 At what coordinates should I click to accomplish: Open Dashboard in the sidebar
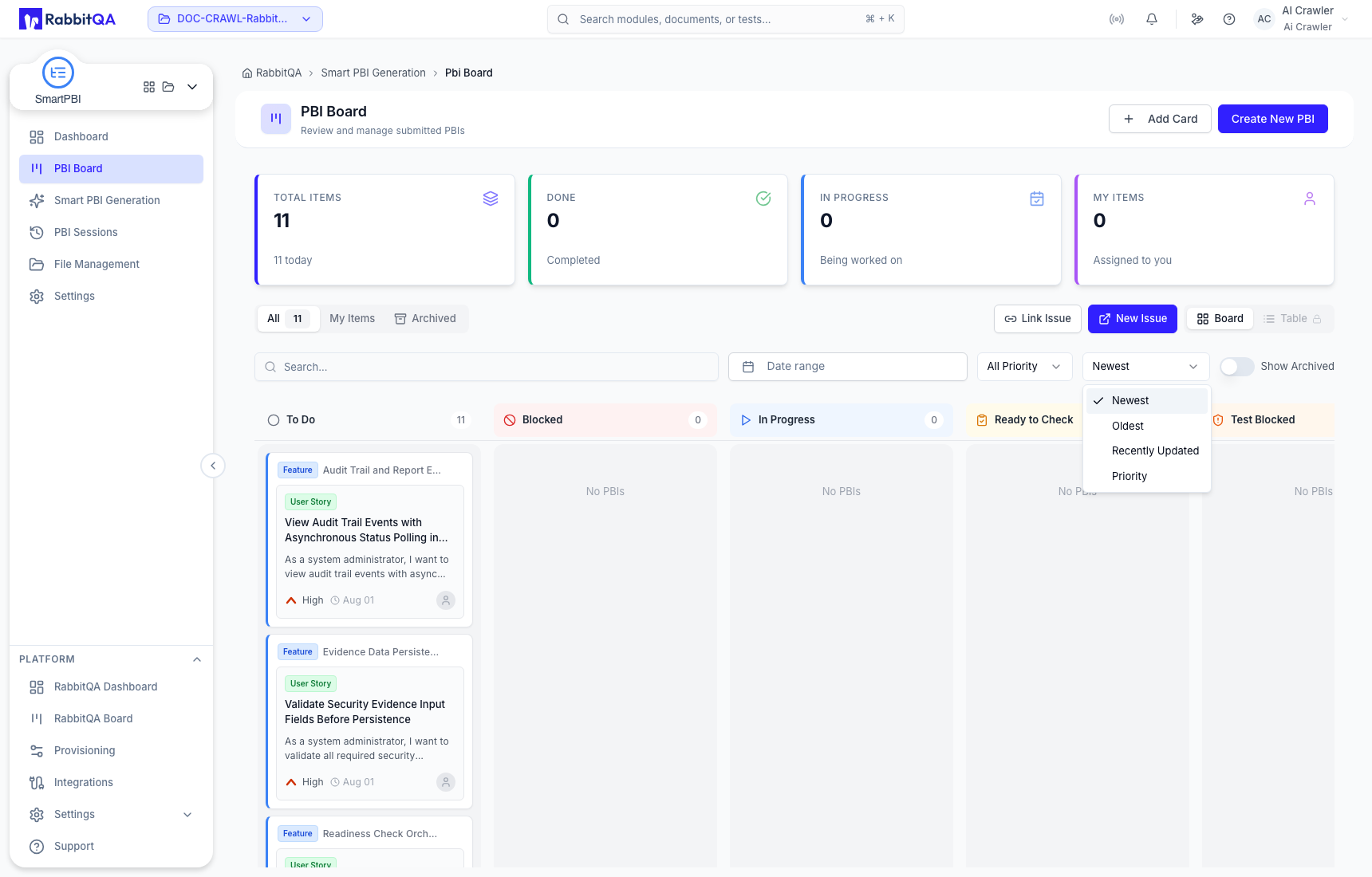(x=111, y=137)
